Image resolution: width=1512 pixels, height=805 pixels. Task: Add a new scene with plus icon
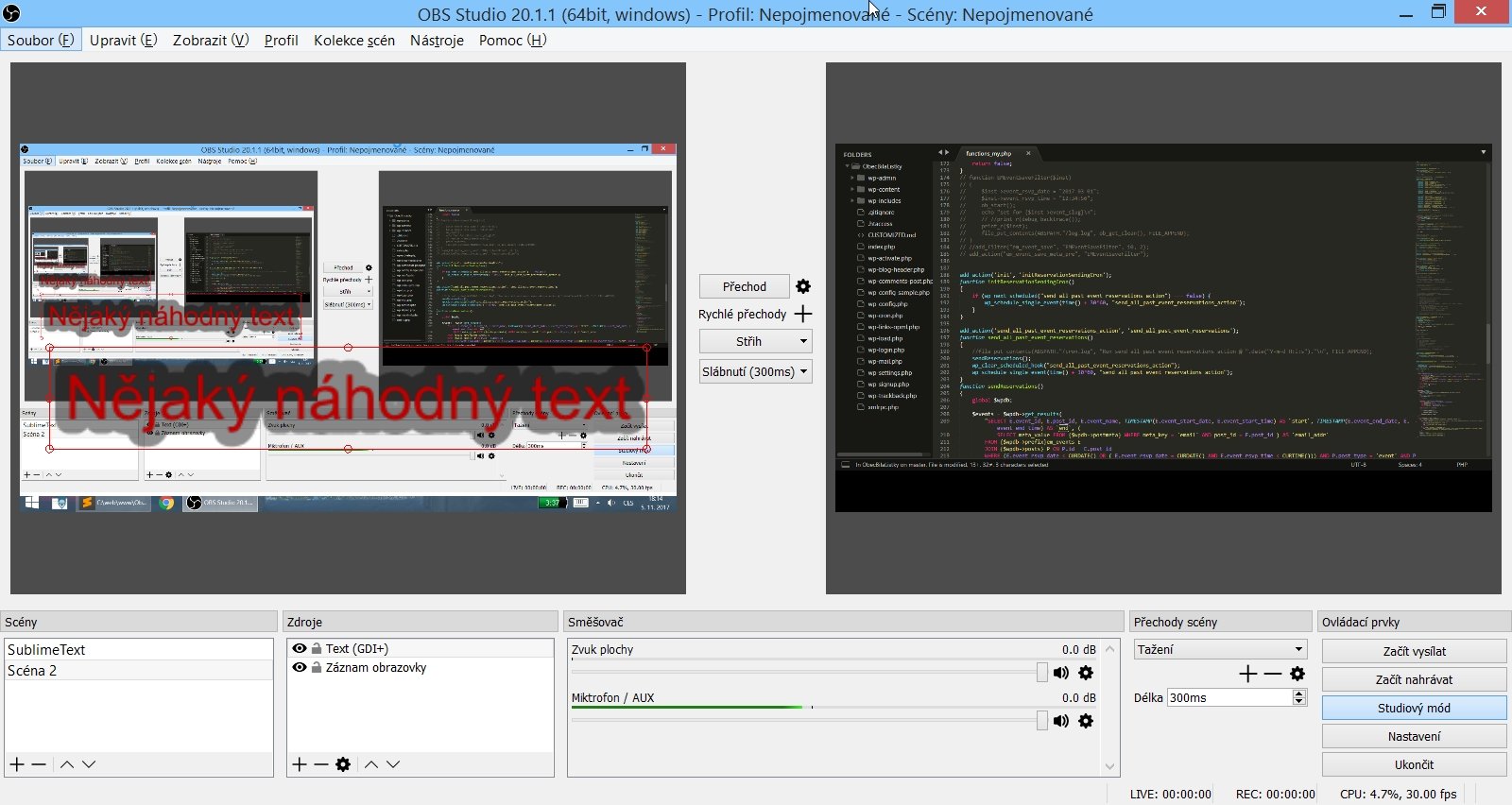(x=17, y=764)
